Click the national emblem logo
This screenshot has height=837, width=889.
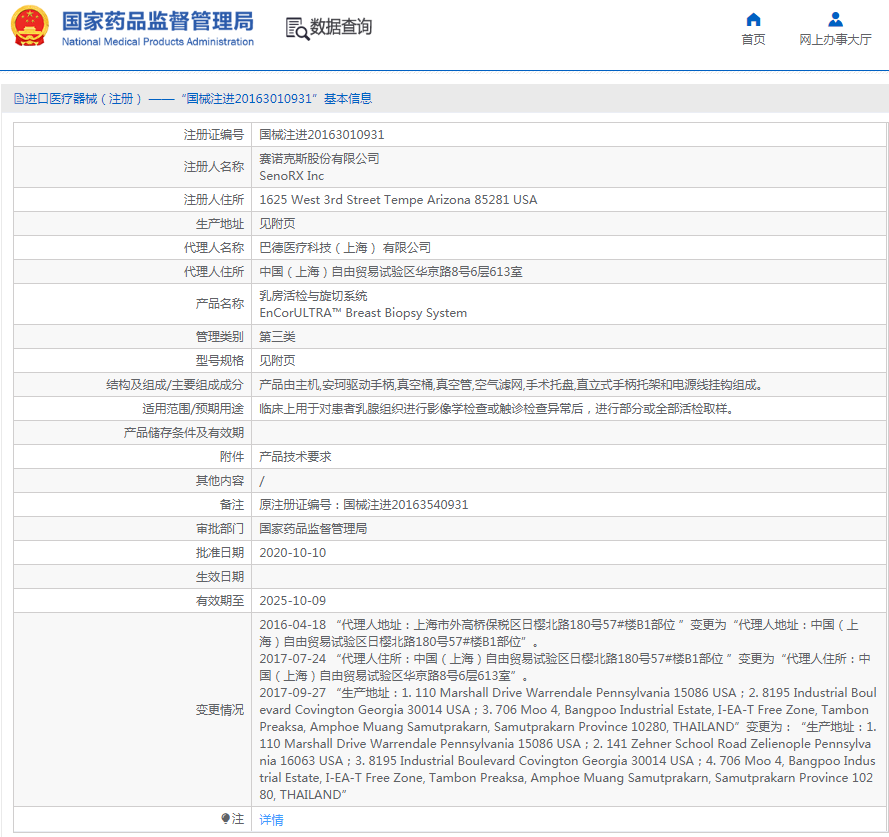29,26
